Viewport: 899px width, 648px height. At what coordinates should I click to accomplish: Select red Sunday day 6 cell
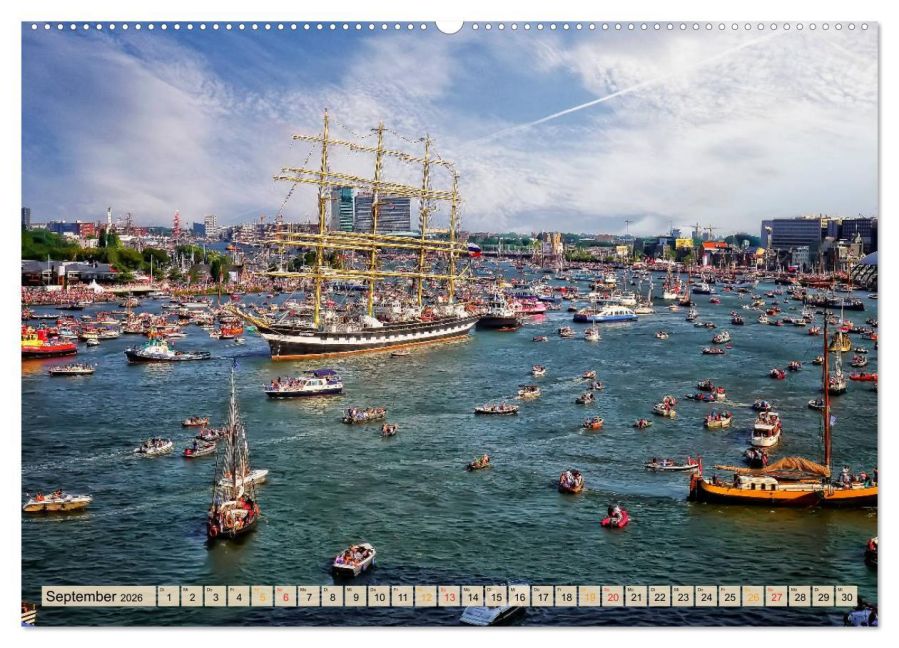coord(286,596)
